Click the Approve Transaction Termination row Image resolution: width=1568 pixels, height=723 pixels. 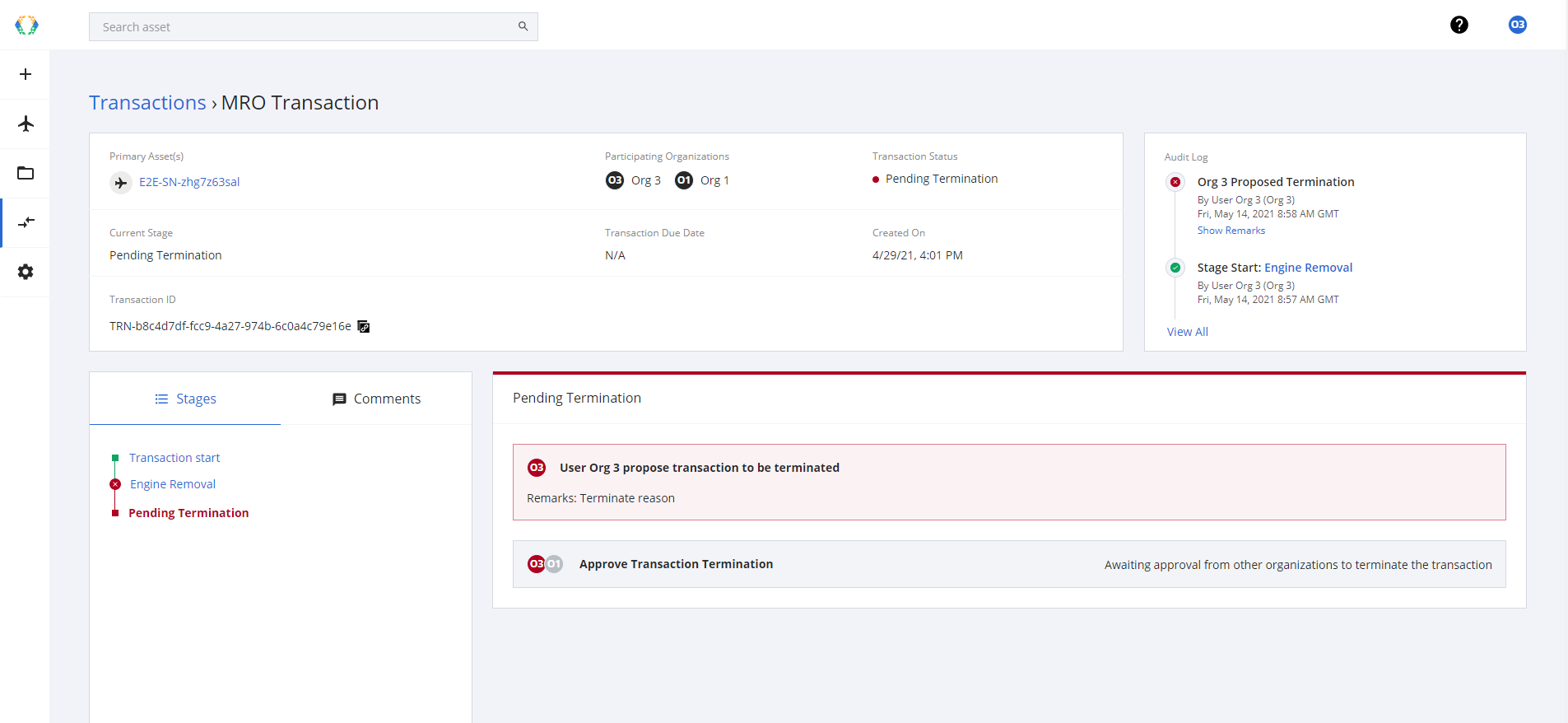pos(1009,564)
